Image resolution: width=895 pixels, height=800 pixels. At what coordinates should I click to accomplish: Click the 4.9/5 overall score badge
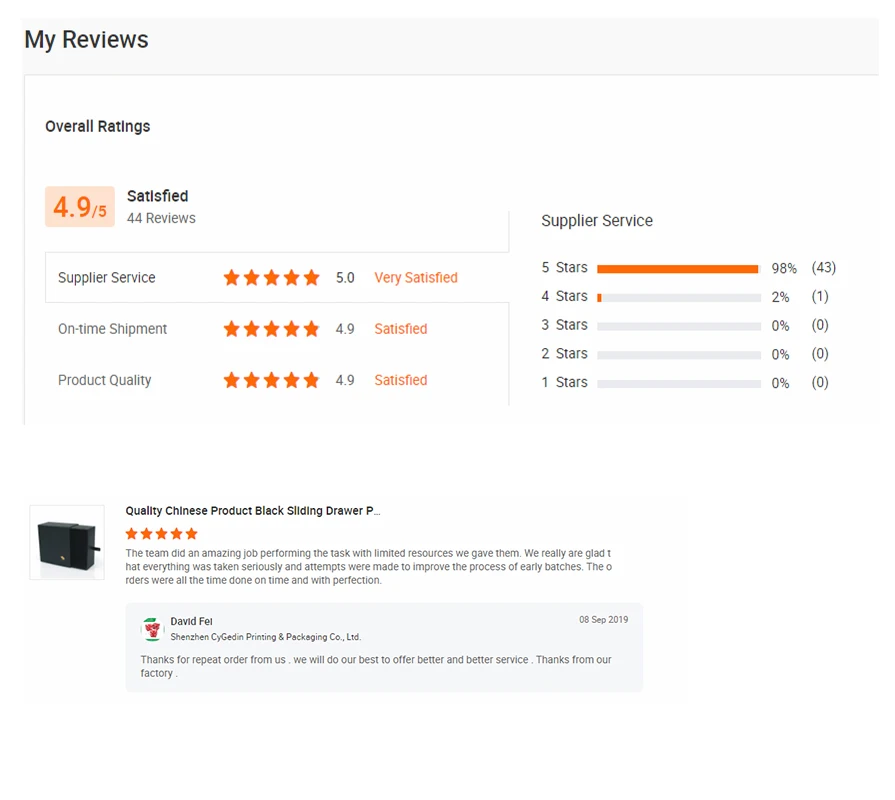(x=80, y=207)
